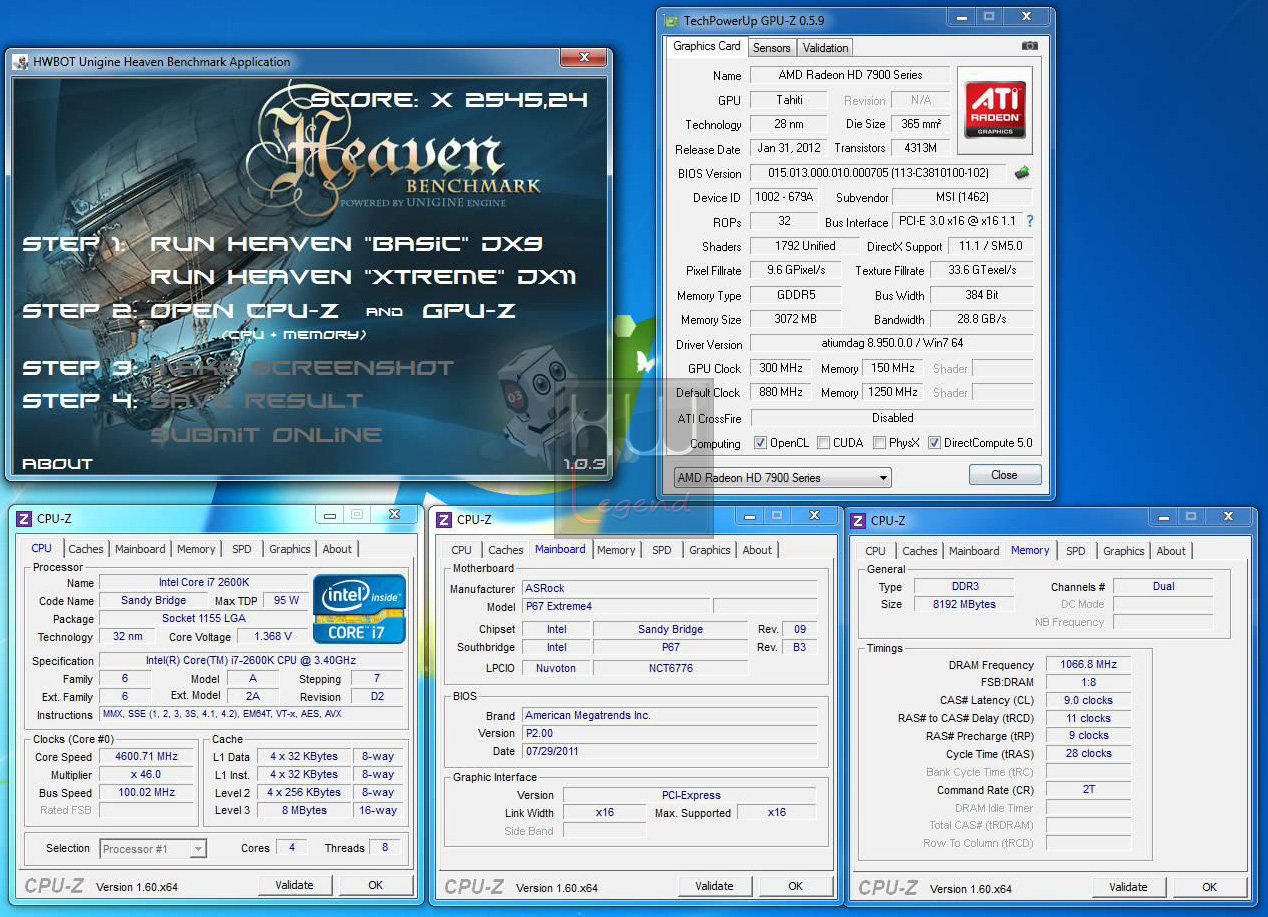1268x917 pixels.
Task: Click the GPU-Z title bar icon
Action: [x=670, y=20]
